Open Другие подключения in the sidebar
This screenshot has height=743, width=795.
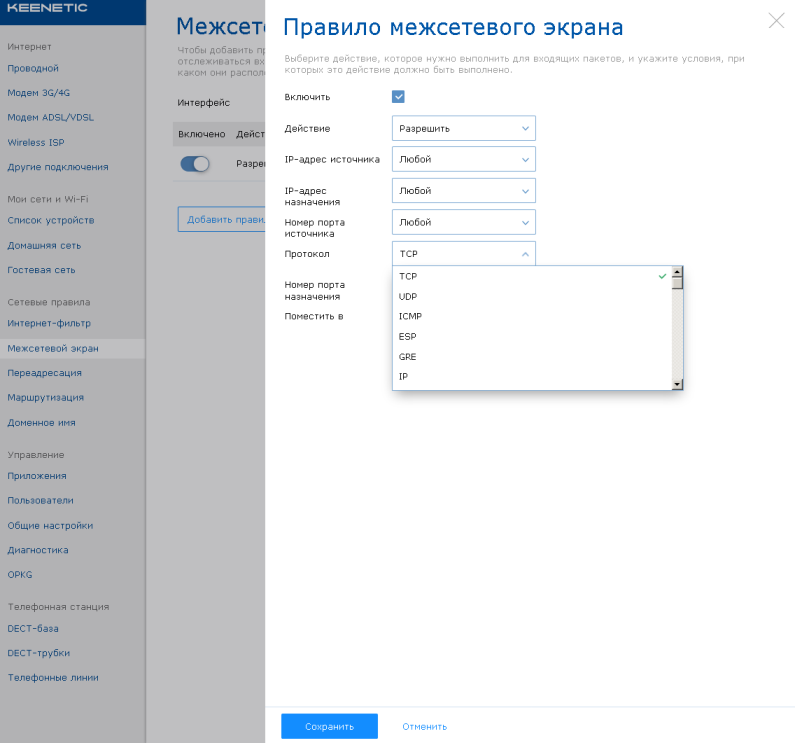point(58,167)
